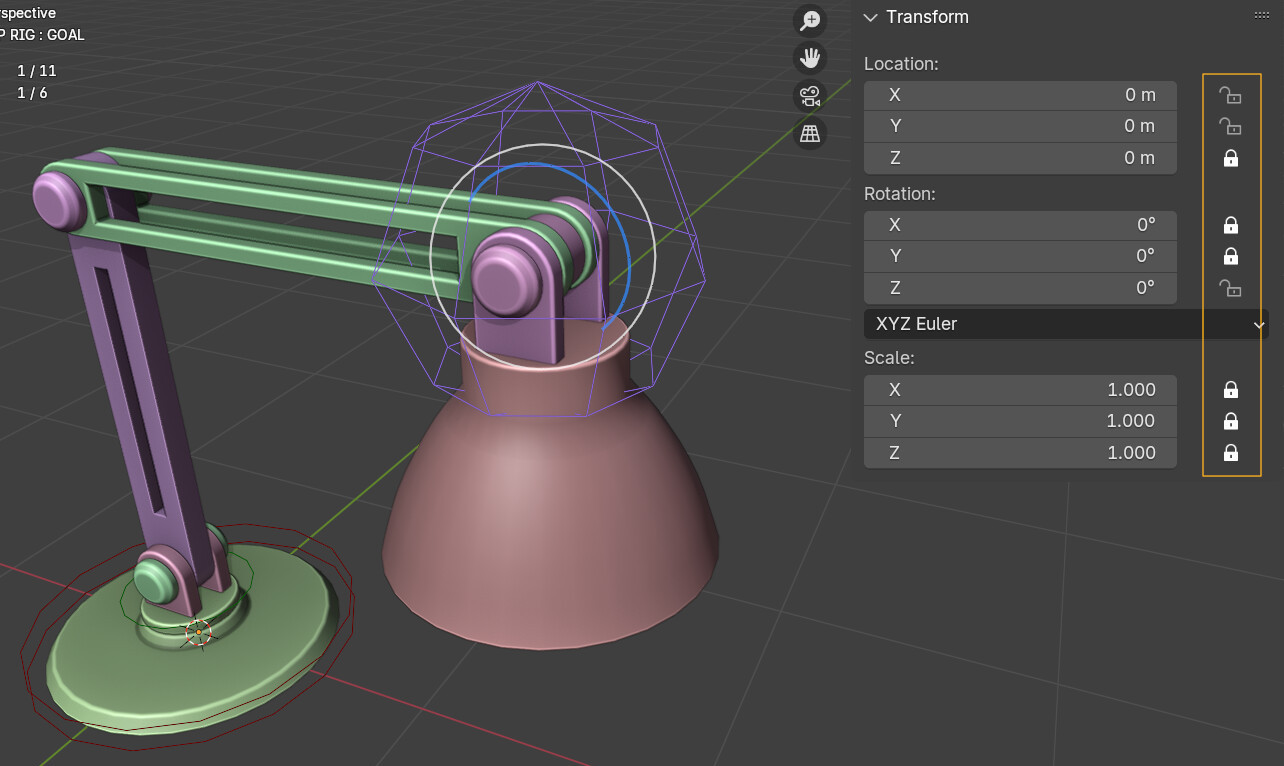The height and width of the screenshot is (766, 1284).
Task: Click the Location Z value field
Action: pyautogui.click(x=1020, y=158)
